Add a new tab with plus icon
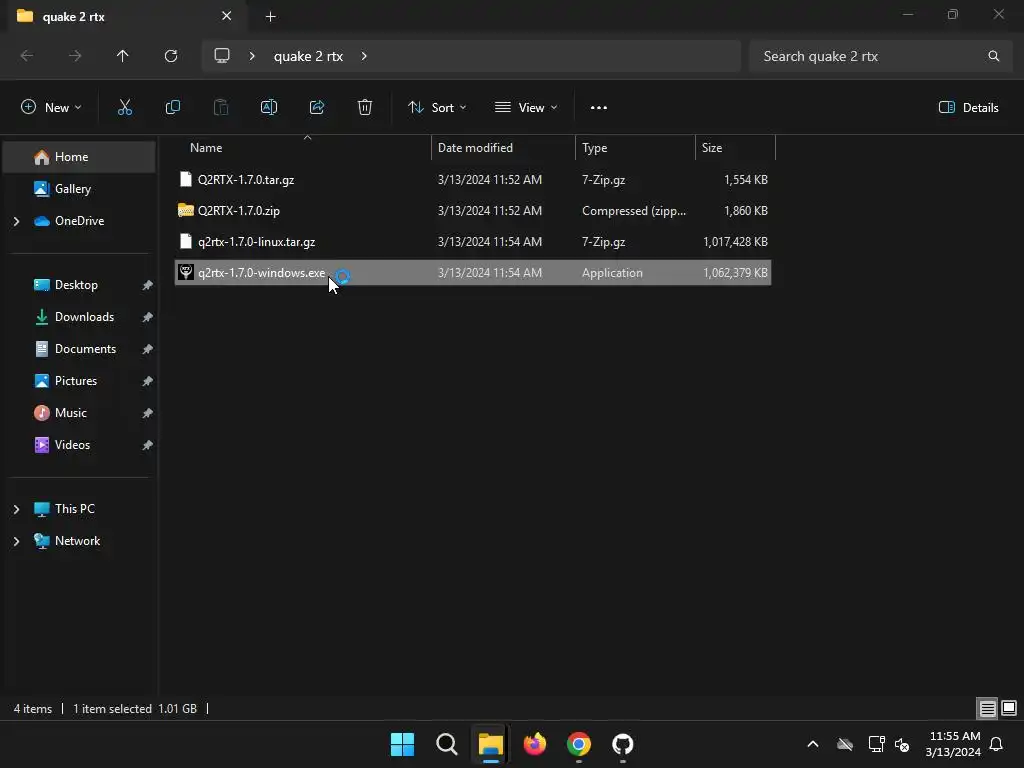The width and height of the screenshot is (1024, 768). click(x=270, y=17)
